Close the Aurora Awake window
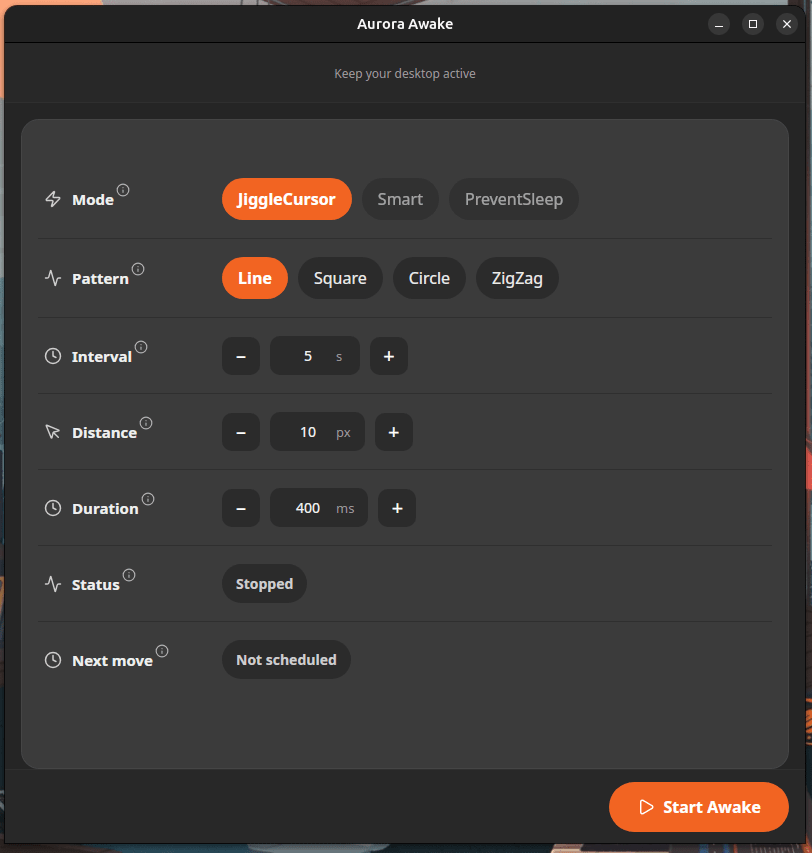 (786, 24)
